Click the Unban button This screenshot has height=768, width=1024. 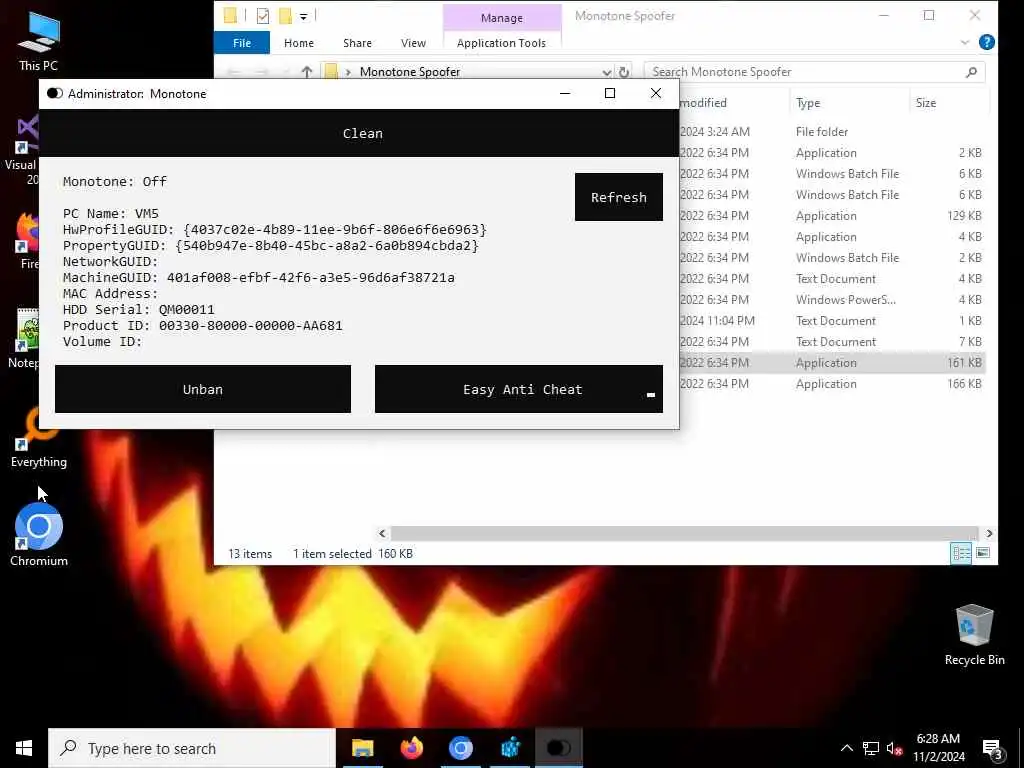click(202, 389)
